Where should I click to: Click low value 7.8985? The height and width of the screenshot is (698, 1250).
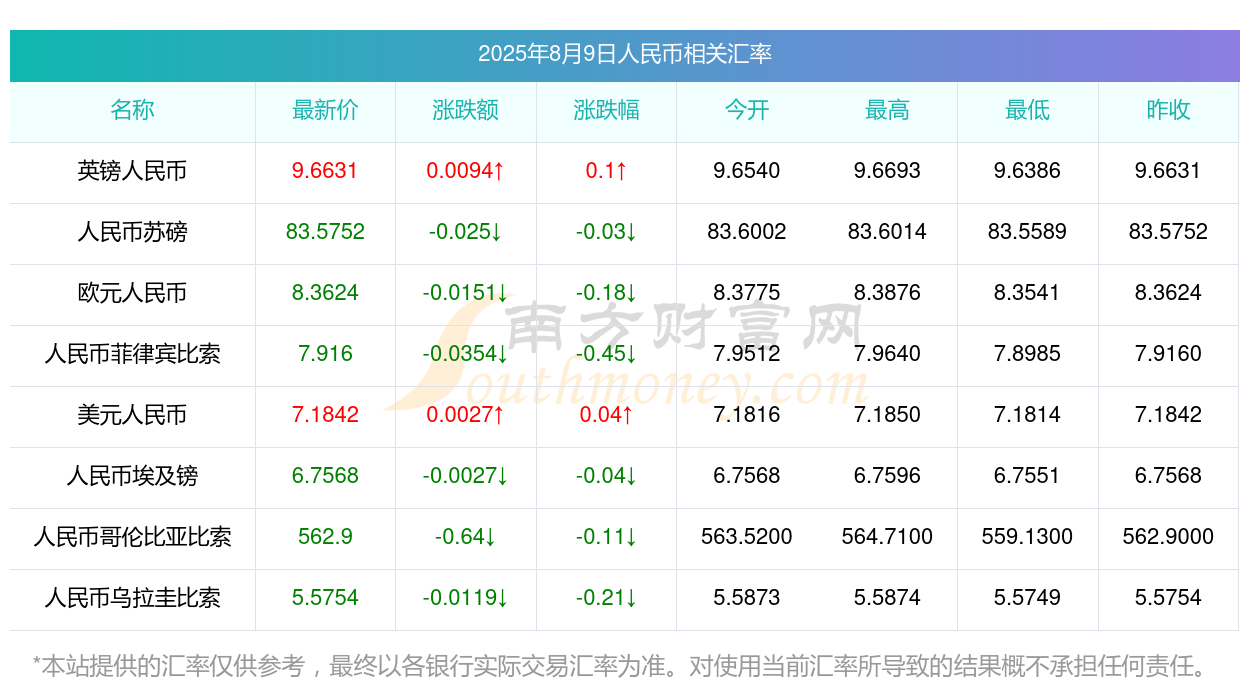pyautogui.click(x=1027, y=354)
